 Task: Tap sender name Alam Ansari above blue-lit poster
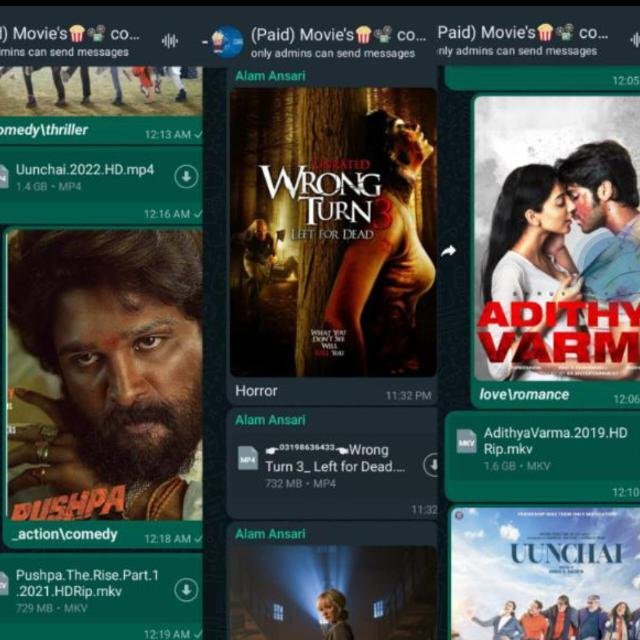[270, 534]
